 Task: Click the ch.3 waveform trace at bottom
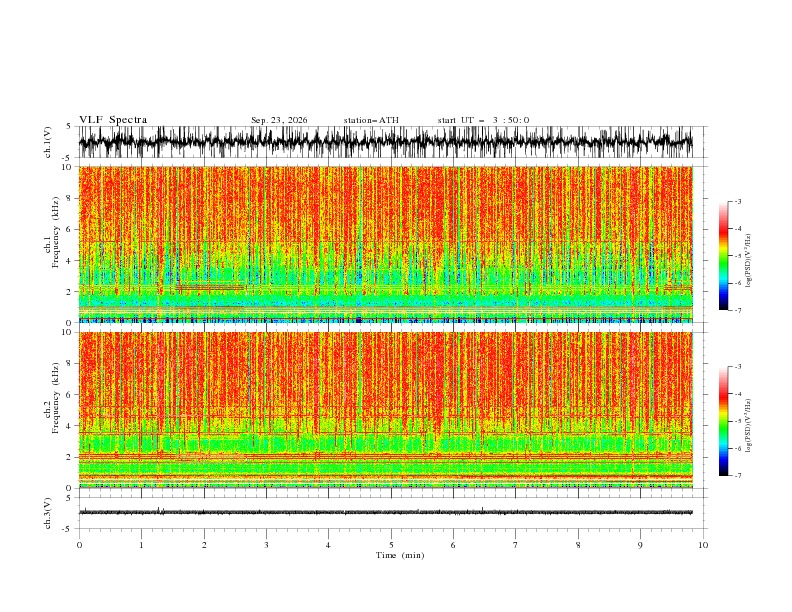(385, 512)
